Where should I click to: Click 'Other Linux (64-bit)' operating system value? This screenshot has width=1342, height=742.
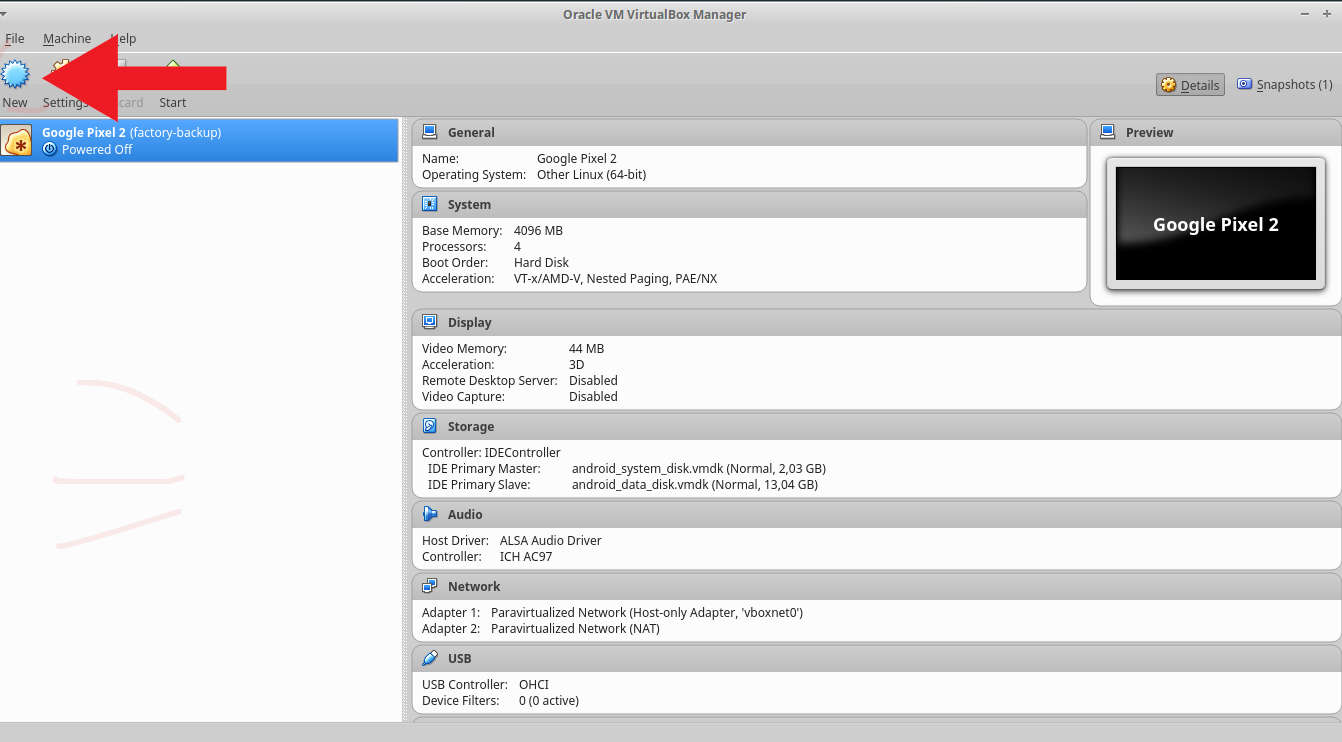591,175
